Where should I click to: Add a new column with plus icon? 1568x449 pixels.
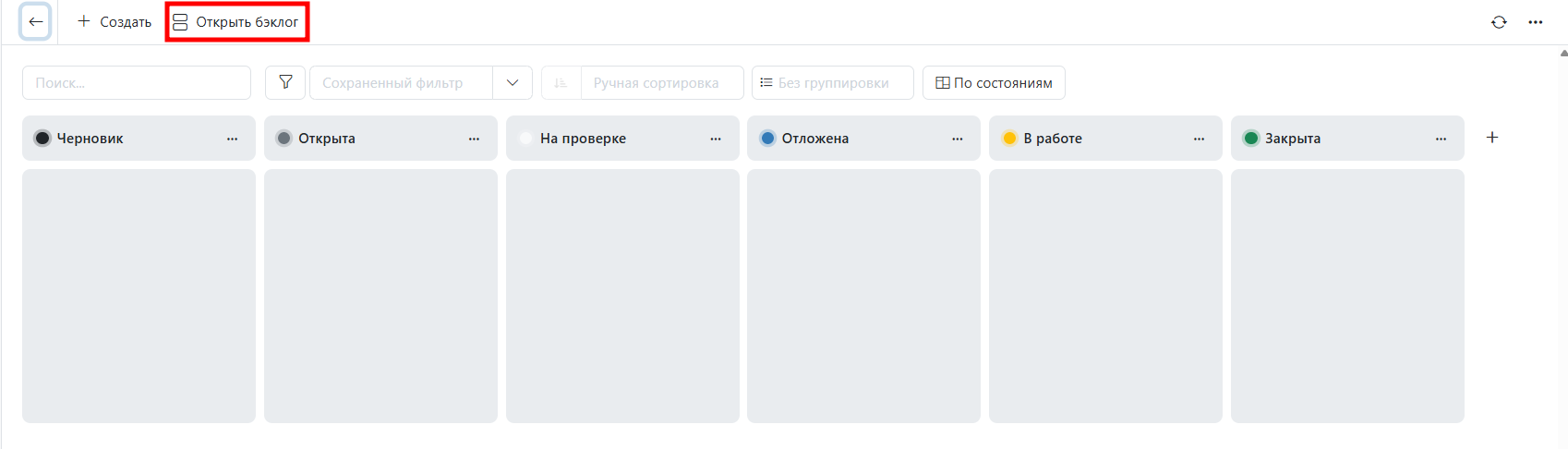tap(1492, 138)
